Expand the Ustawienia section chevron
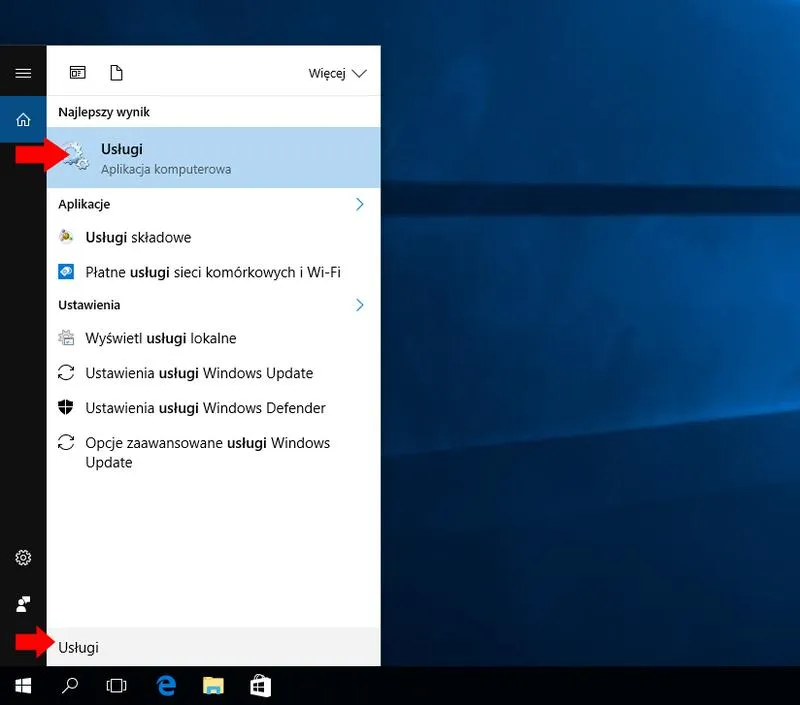 (360, 305)
